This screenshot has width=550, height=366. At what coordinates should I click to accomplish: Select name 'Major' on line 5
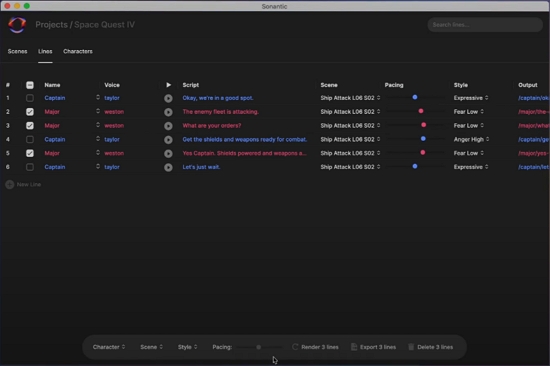52,153
